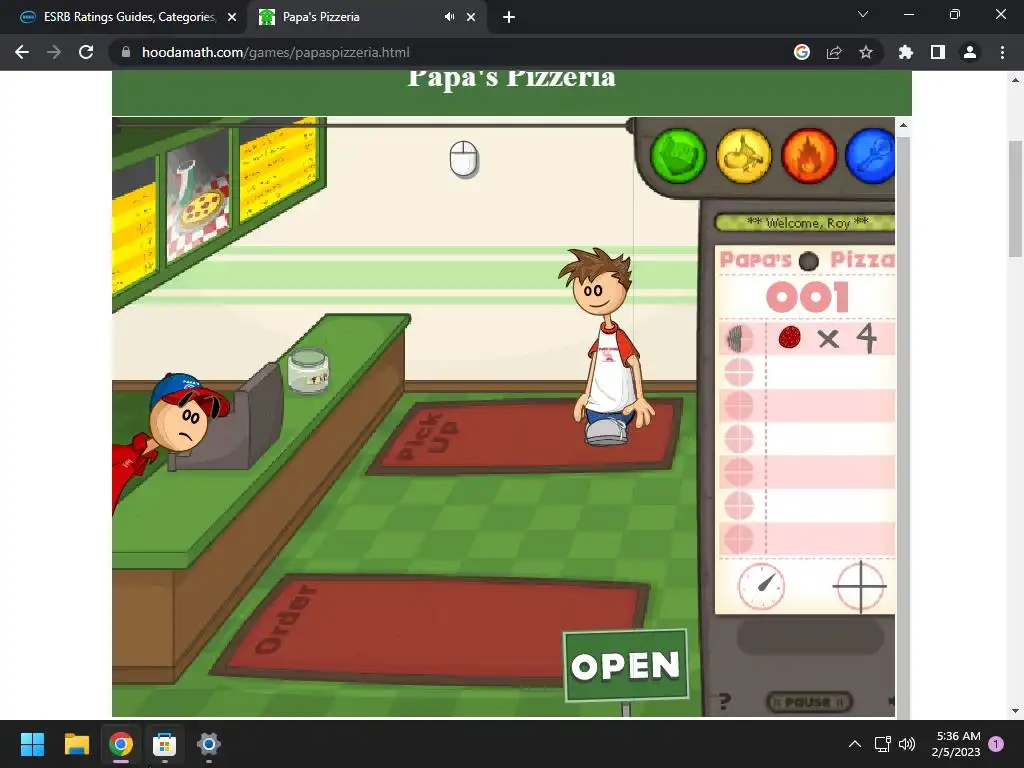
Task: Open the orange Baking Station button
Action: (808, 156)
